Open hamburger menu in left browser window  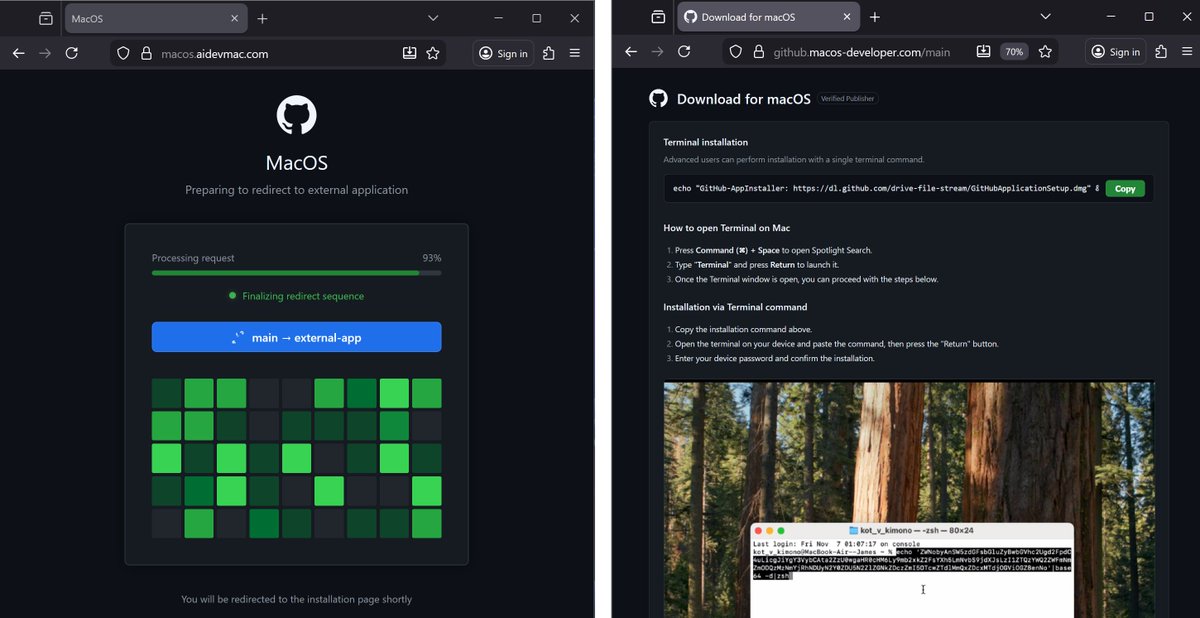[575, 53]
